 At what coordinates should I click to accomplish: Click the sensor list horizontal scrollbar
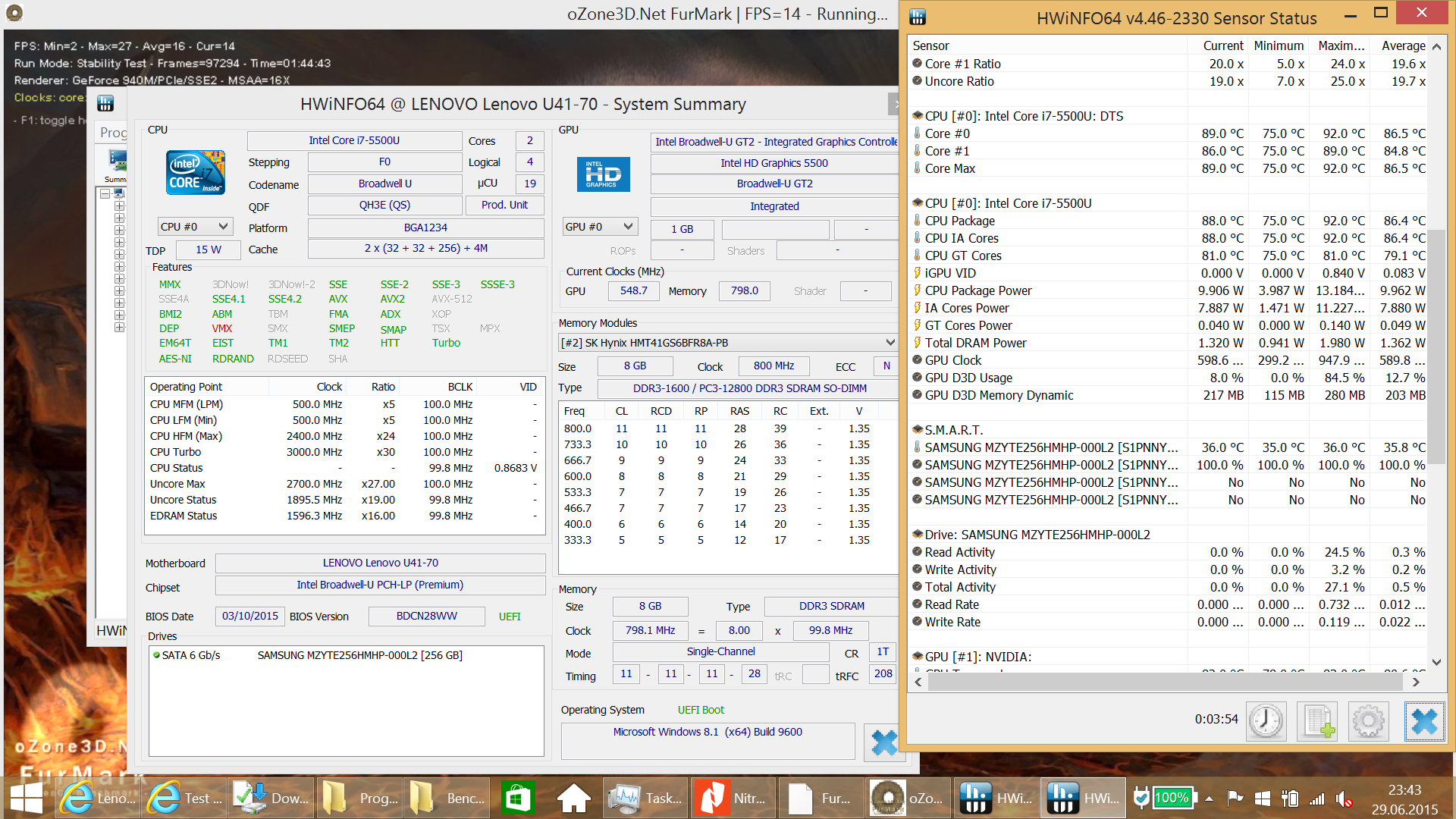pyautogui.click(x=1164, y=682)
